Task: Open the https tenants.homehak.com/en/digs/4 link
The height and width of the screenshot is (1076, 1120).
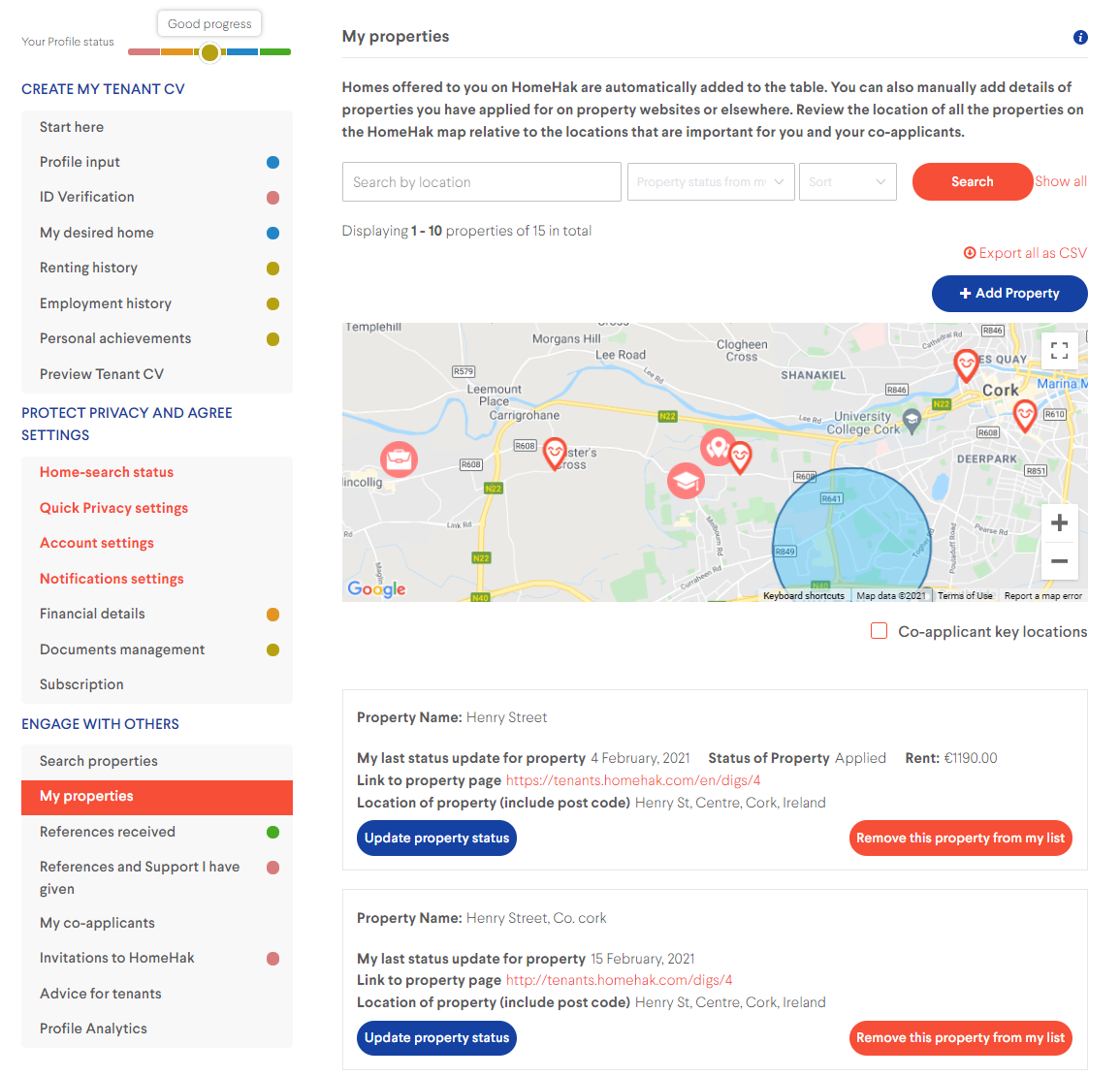Action: [x=633, y=780]
